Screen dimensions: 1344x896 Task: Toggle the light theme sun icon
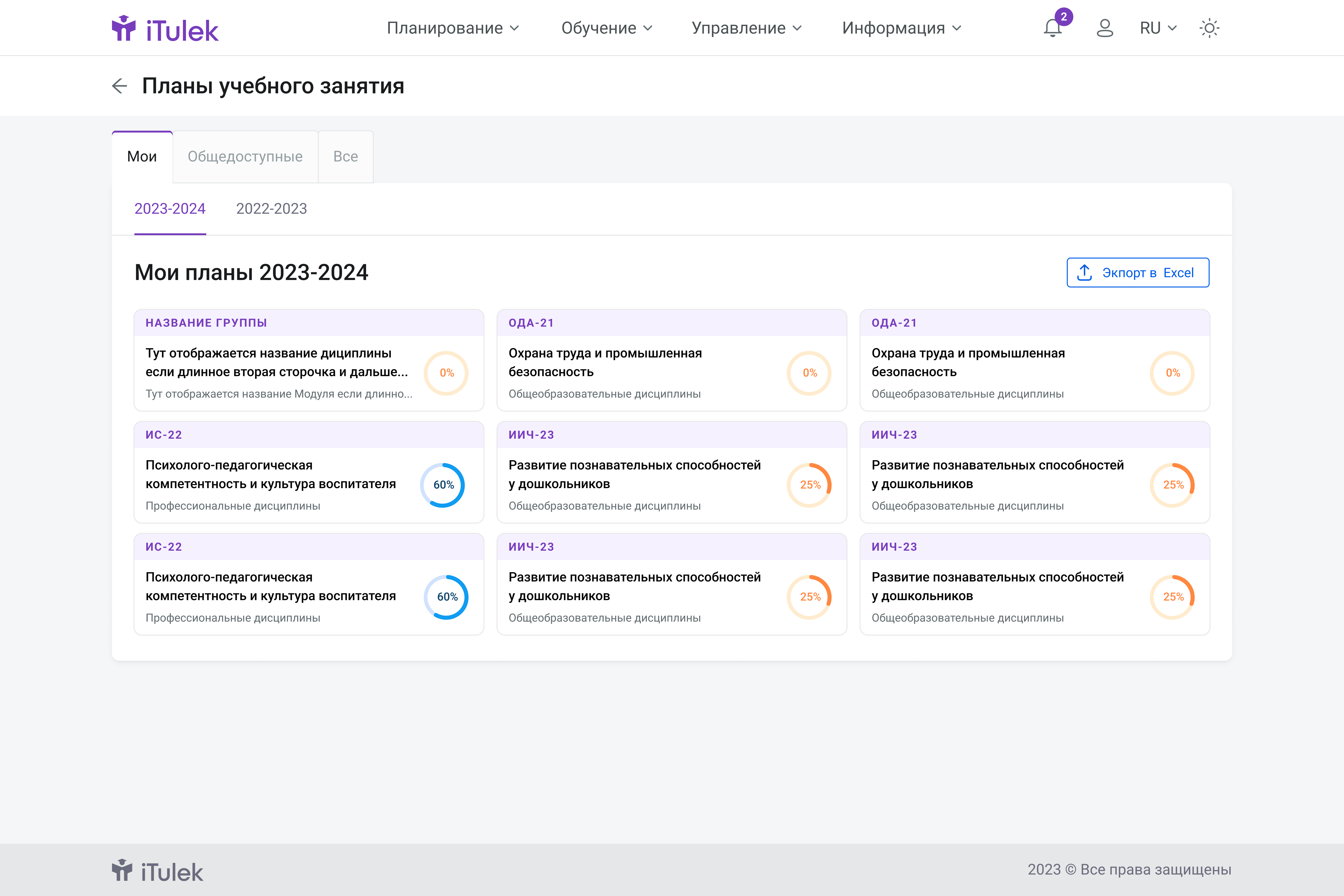(1209, 28)
